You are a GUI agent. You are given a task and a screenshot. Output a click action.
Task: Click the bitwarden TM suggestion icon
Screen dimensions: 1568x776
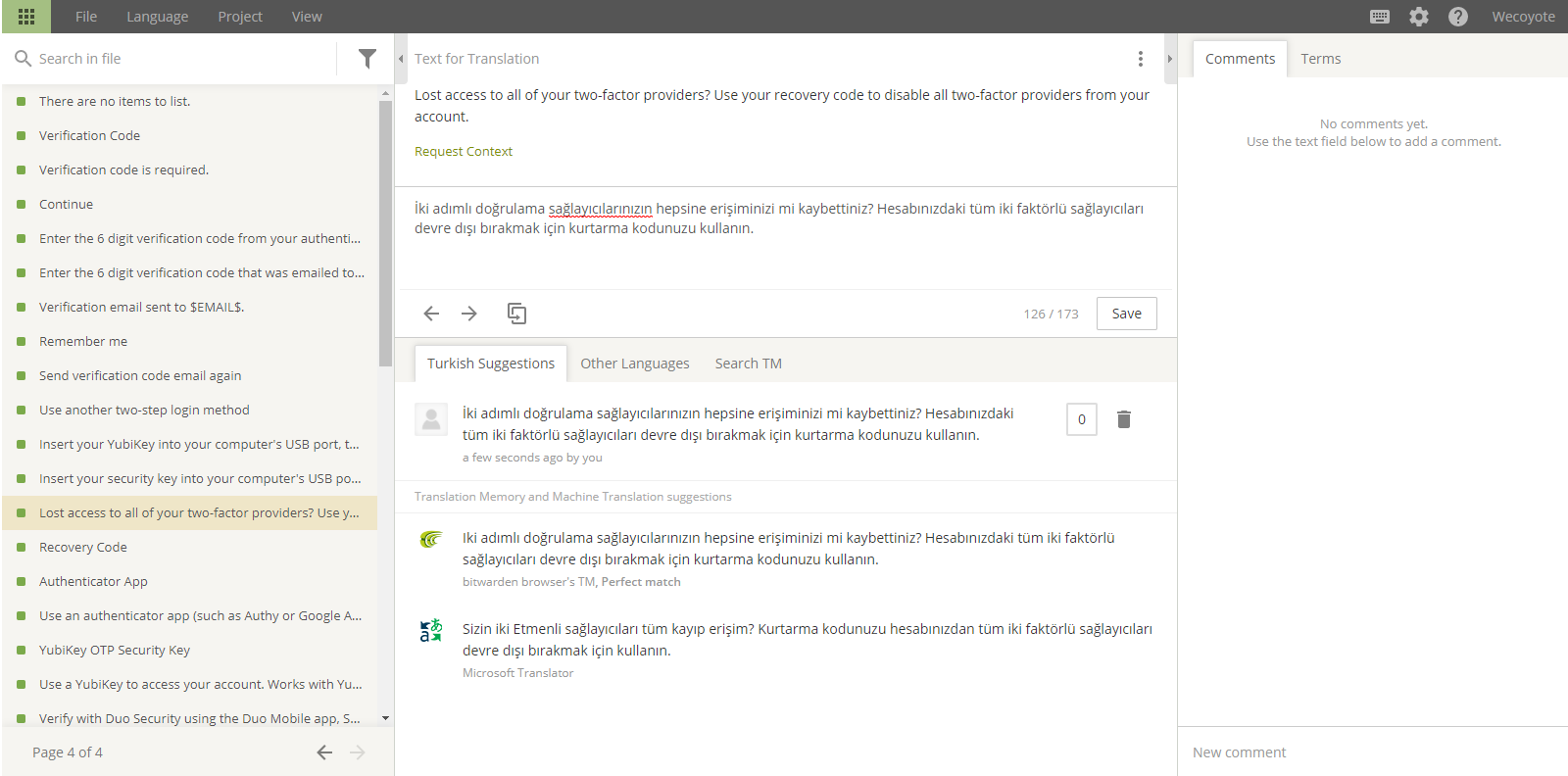tap(431, 539)
